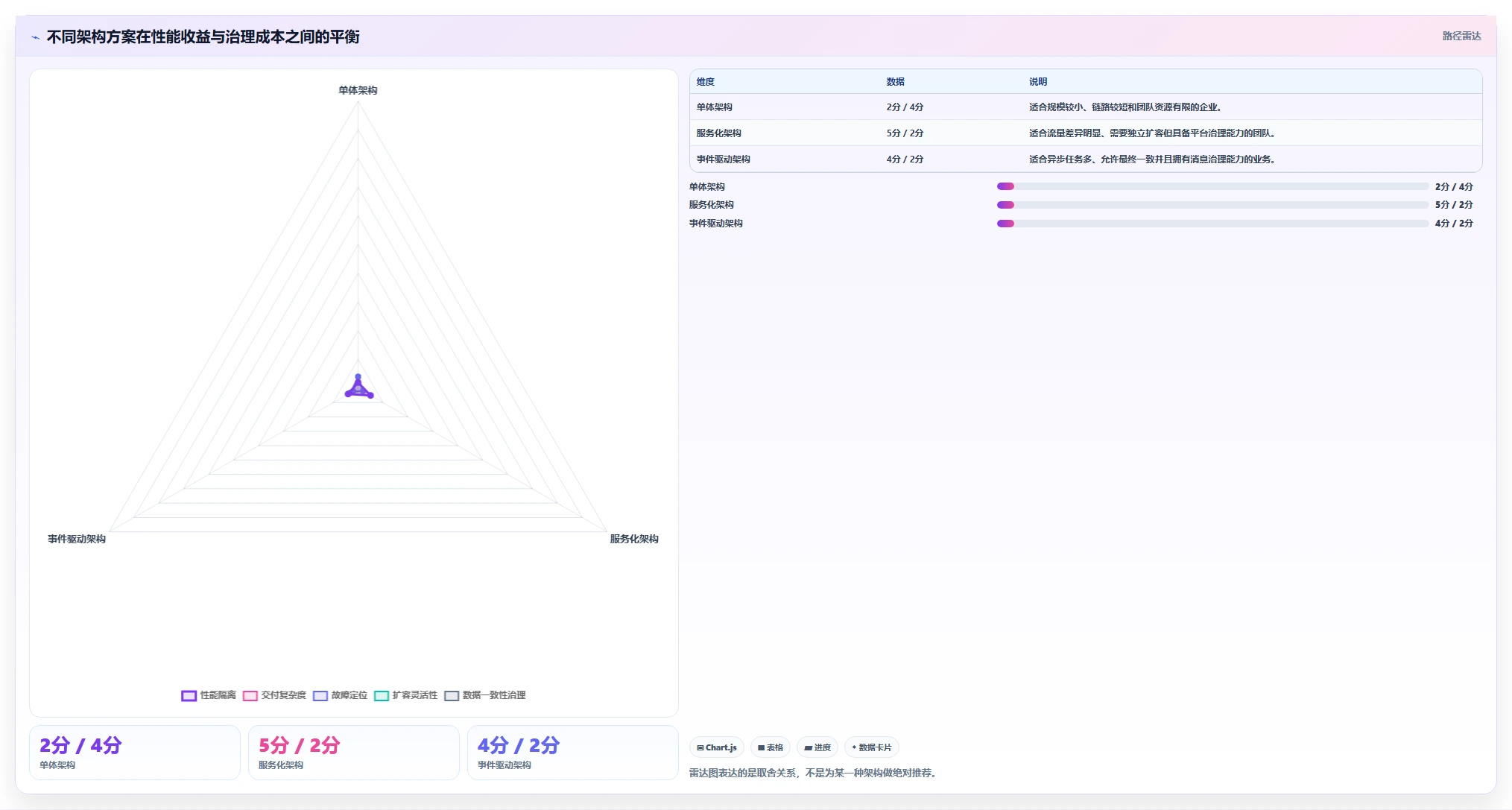
Task: Click the 服务化架构 table row cell
Action: click(719, 133)
